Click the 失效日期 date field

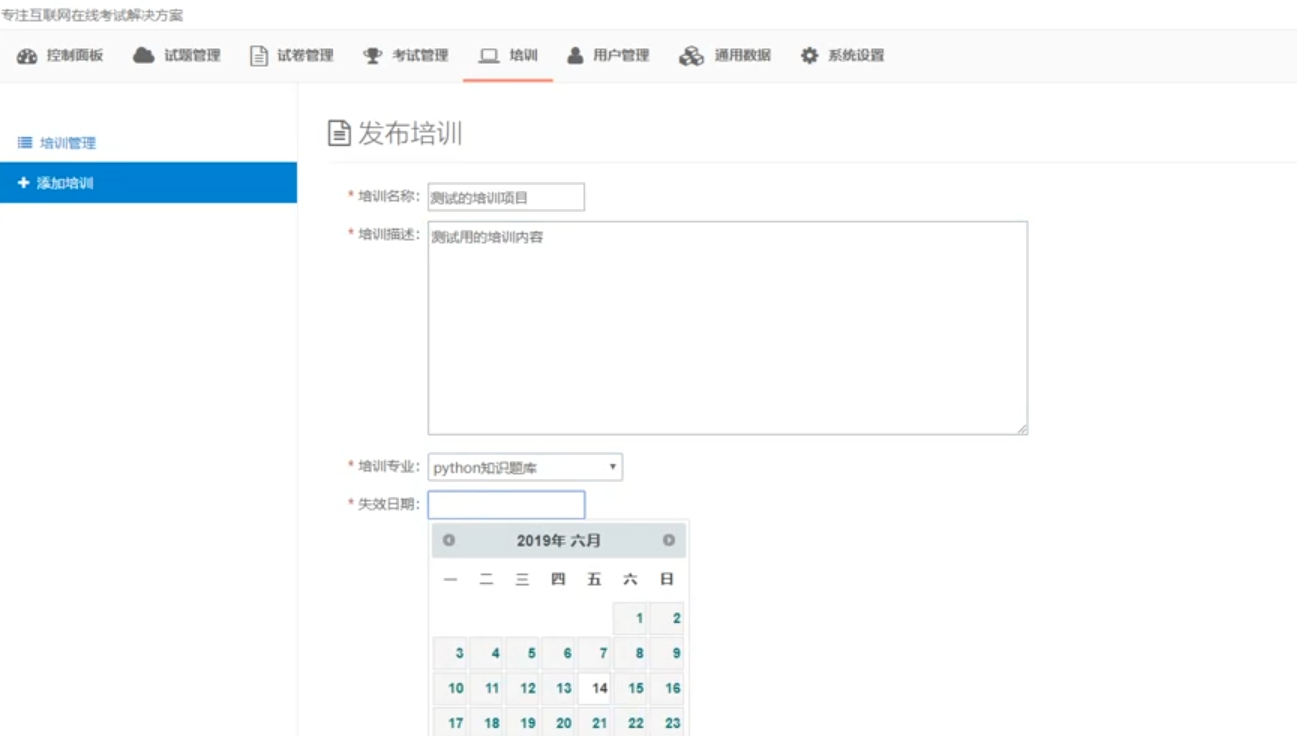tap(506, 505)
